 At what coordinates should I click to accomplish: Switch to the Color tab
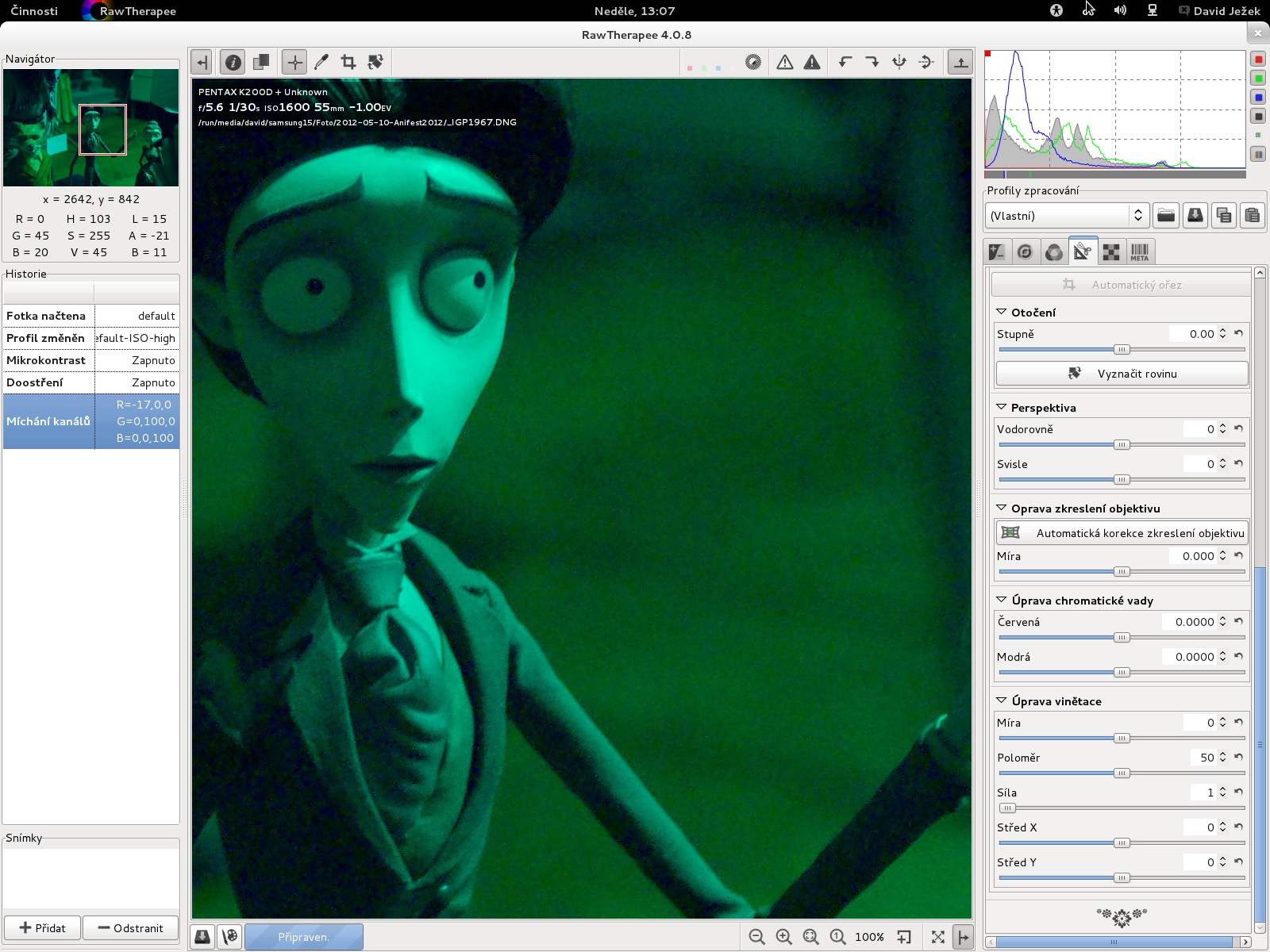(1054, 252)
